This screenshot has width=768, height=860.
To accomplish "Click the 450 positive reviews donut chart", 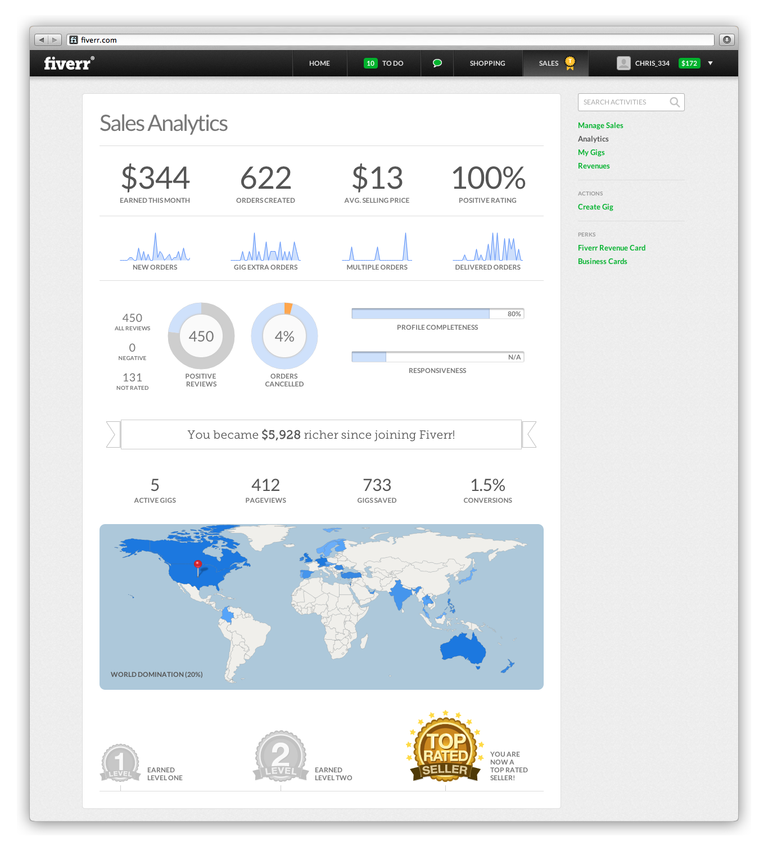I will 201,336.
